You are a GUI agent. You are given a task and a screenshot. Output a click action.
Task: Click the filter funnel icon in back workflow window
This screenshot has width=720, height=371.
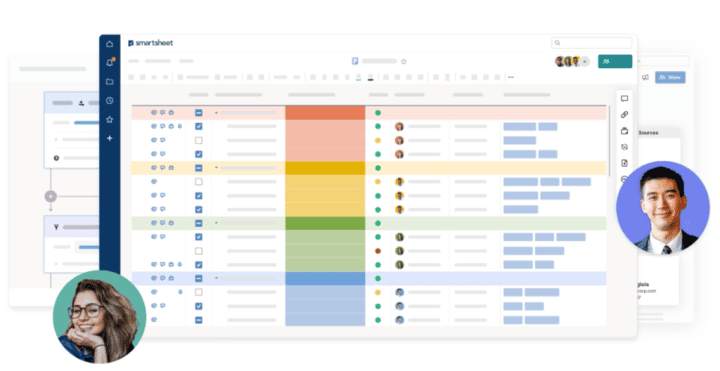click(x=56, y=227)
